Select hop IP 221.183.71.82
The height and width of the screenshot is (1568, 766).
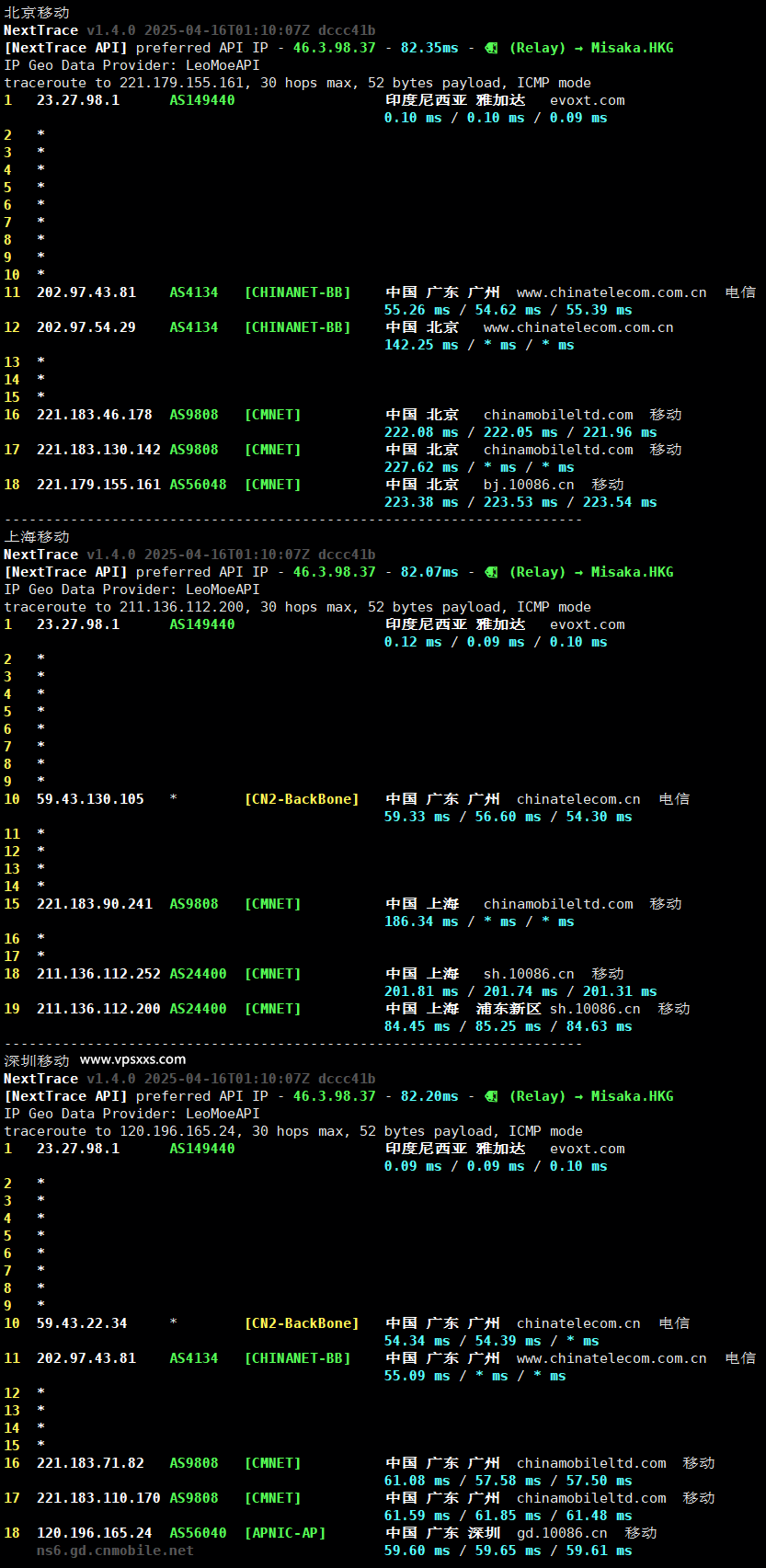coord(90,1463)
